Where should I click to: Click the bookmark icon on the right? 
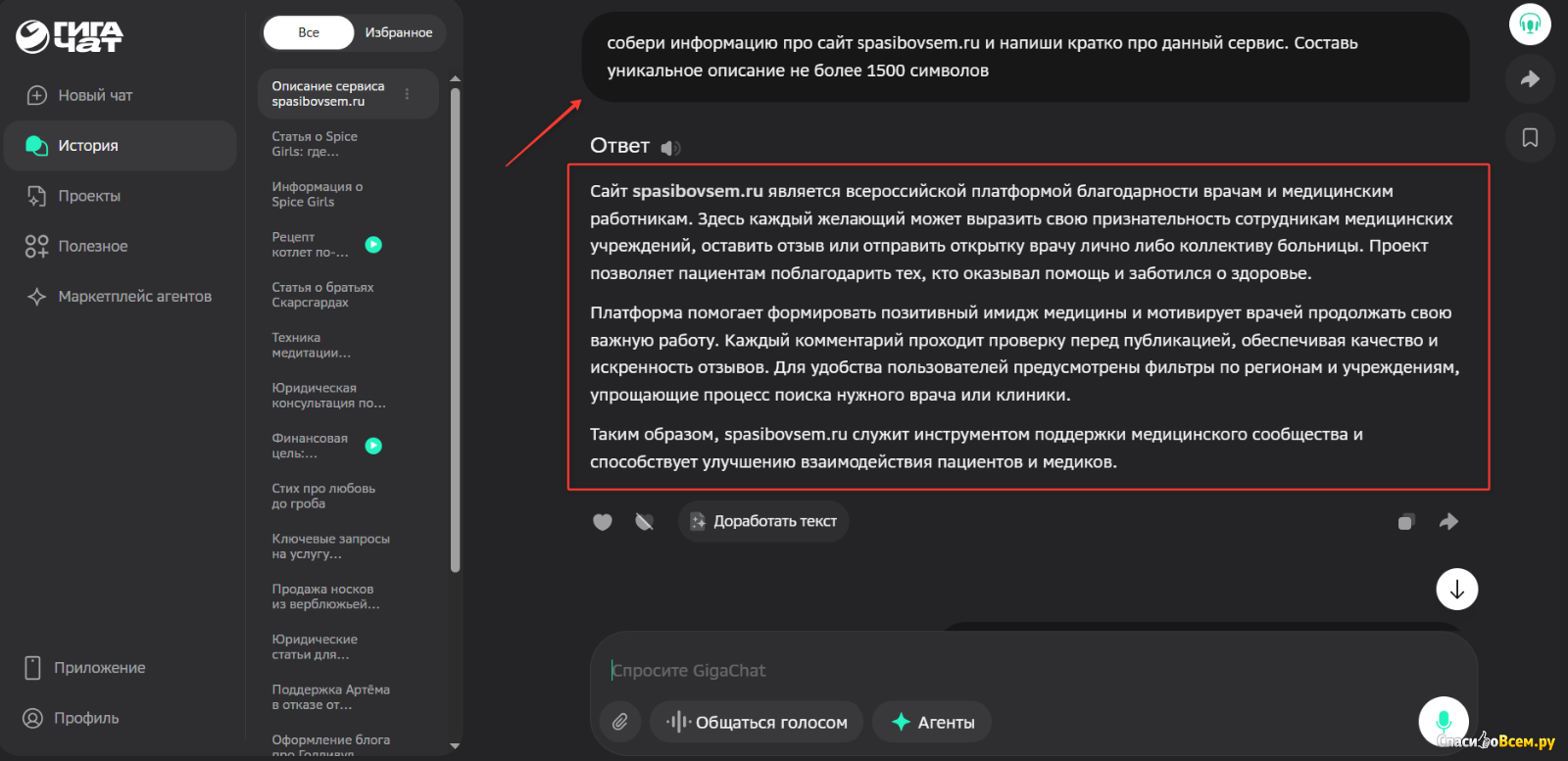(1530, 138)
